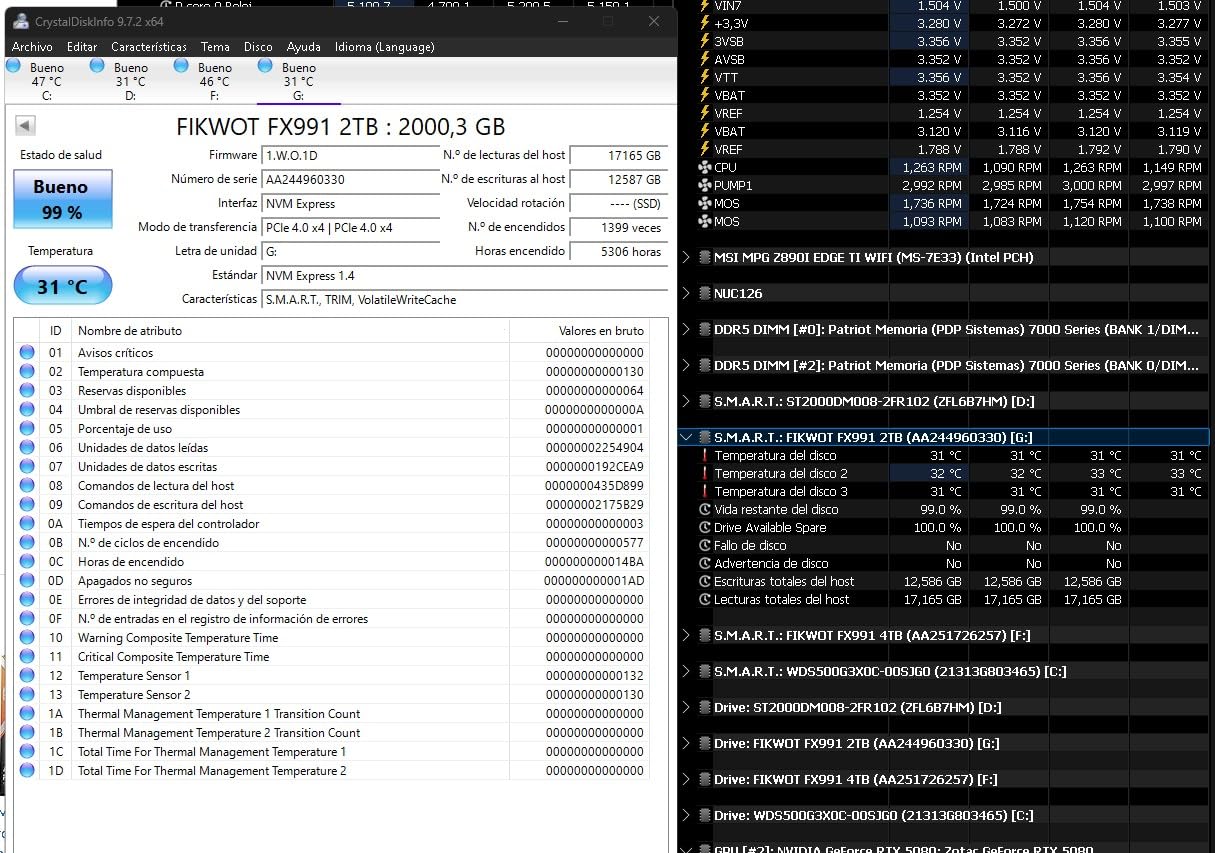Click the blue status orb for drive C:
1215x853 pixels.
[x=13, y=66]
